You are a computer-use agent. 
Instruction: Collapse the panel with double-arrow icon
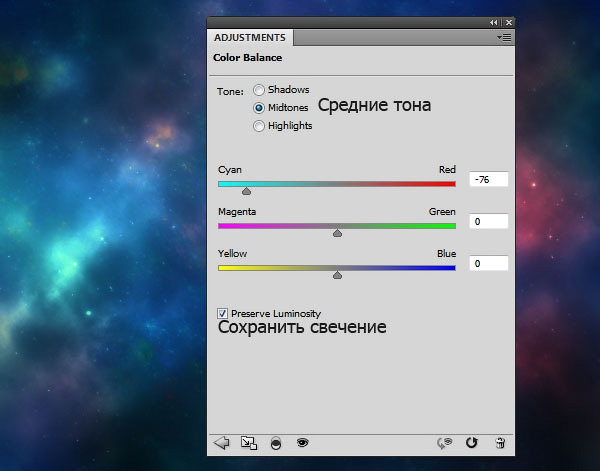494,23
